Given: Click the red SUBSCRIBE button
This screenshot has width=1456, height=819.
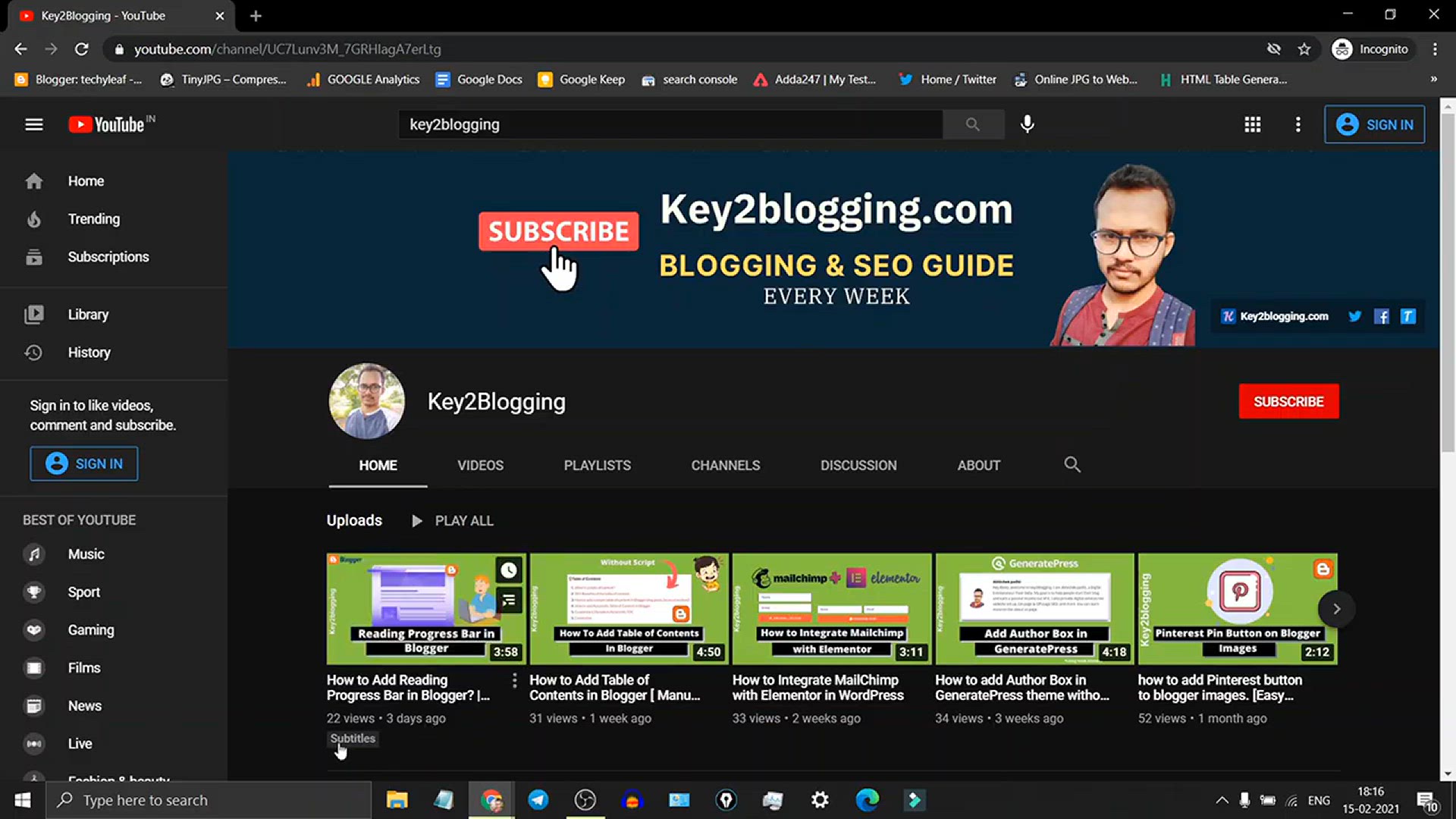Looking at the screenshot, I should (x=1288, y=401).
